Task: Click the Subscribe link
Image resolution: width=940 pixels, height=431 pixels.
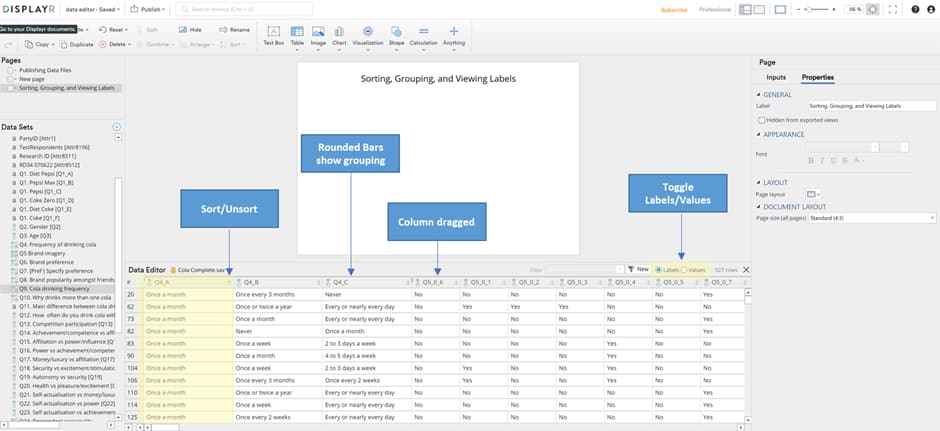Action: [x=674, y=9]
